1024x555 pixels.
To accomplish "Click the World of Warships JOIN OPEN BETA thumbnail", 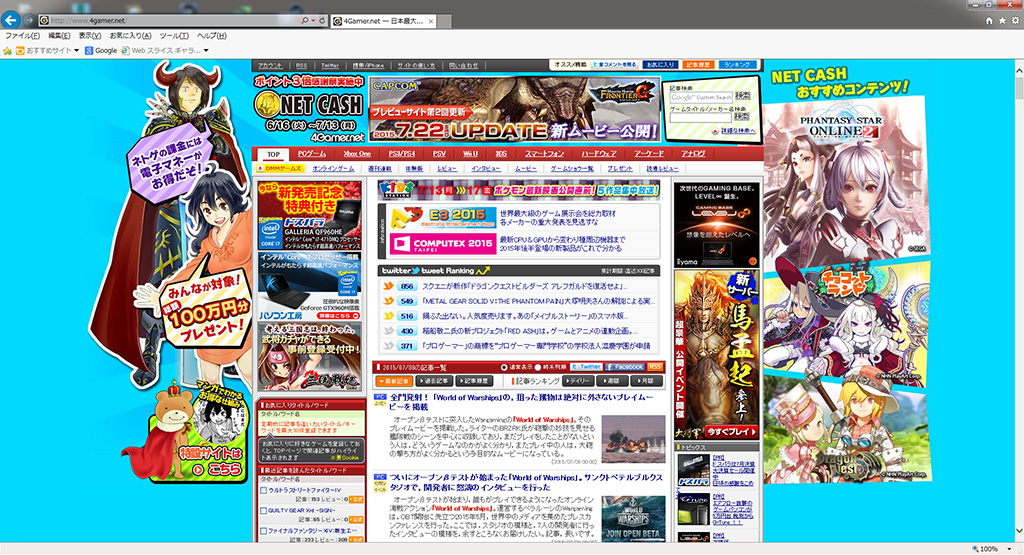I will pos(633,518).
